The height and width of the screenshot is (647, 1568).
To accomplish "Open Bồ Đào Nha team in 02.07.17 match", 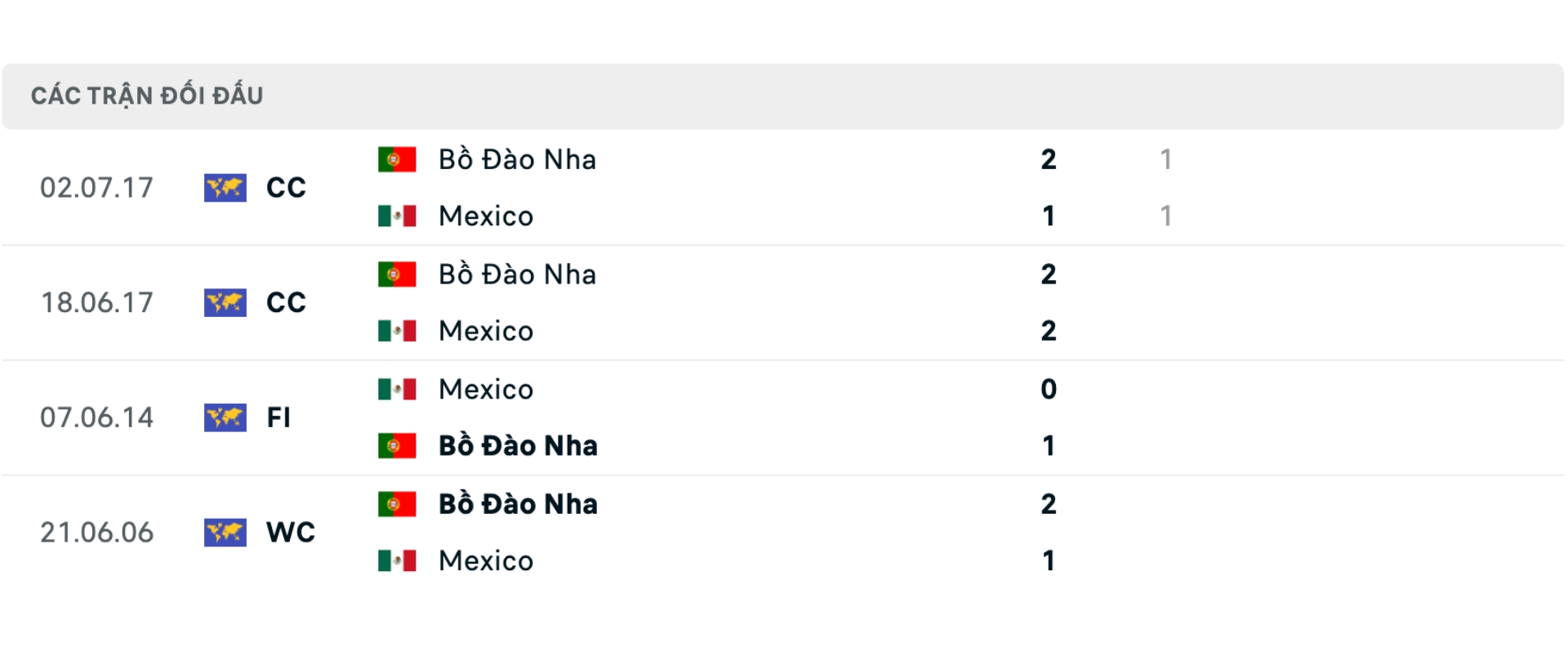I will 517,159.
